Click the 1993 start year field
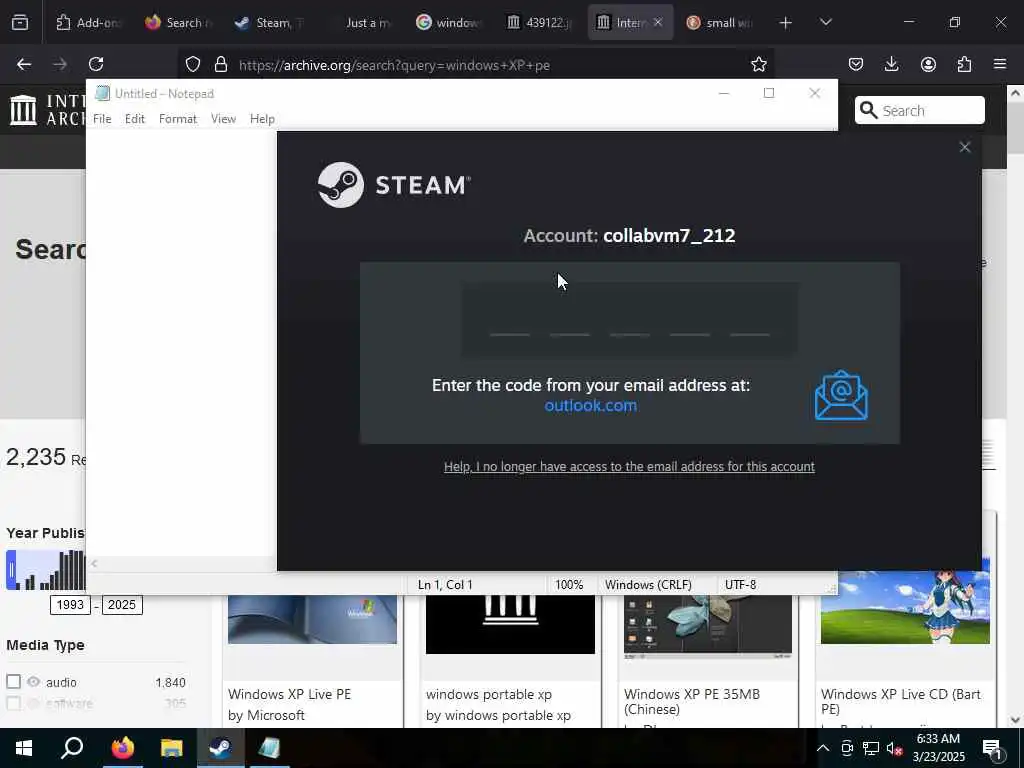Screen dimensions: 1024x768 [70, 605]
